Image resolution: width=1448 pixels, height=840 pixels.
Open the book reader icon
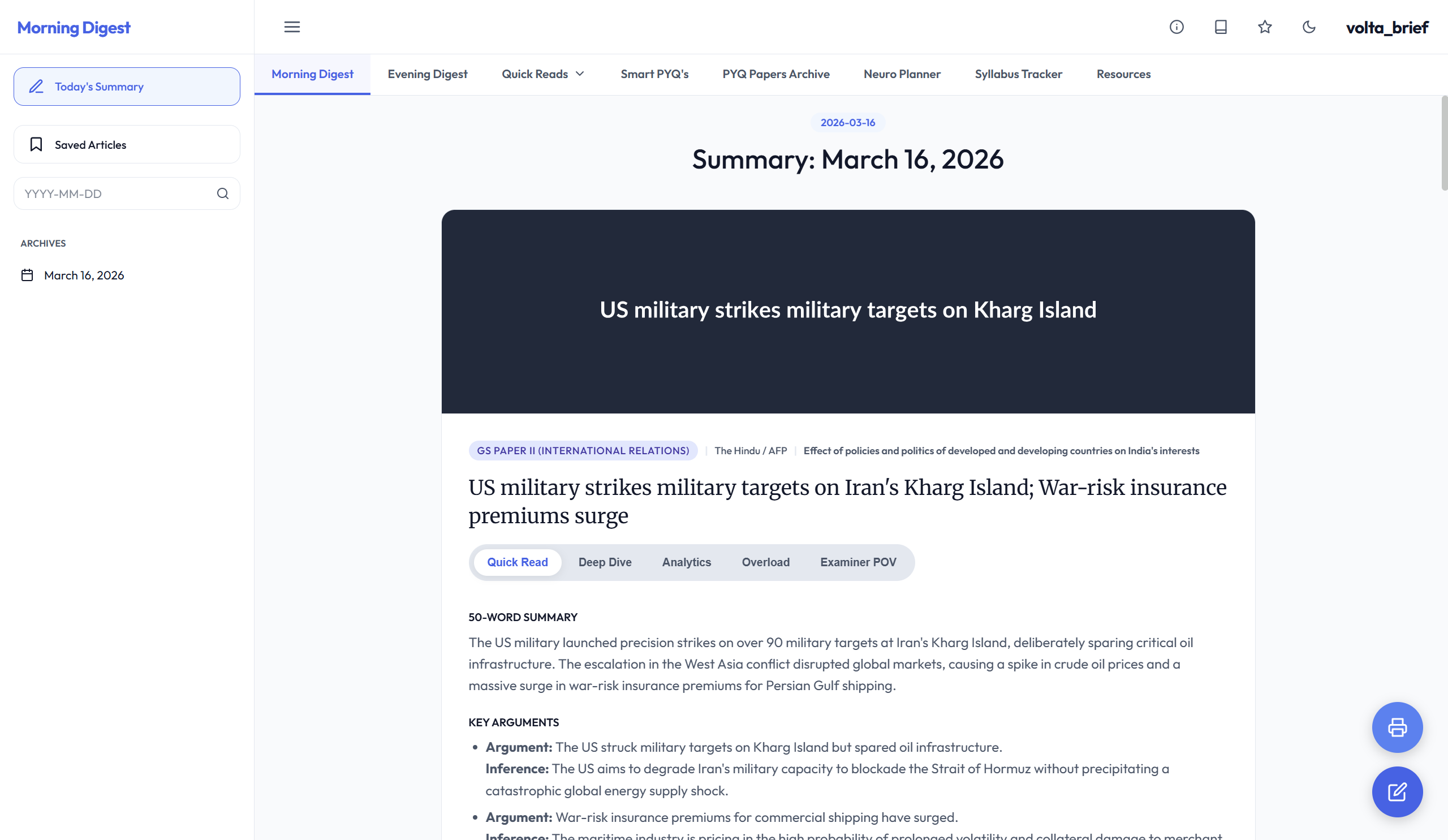point(1221,27)
